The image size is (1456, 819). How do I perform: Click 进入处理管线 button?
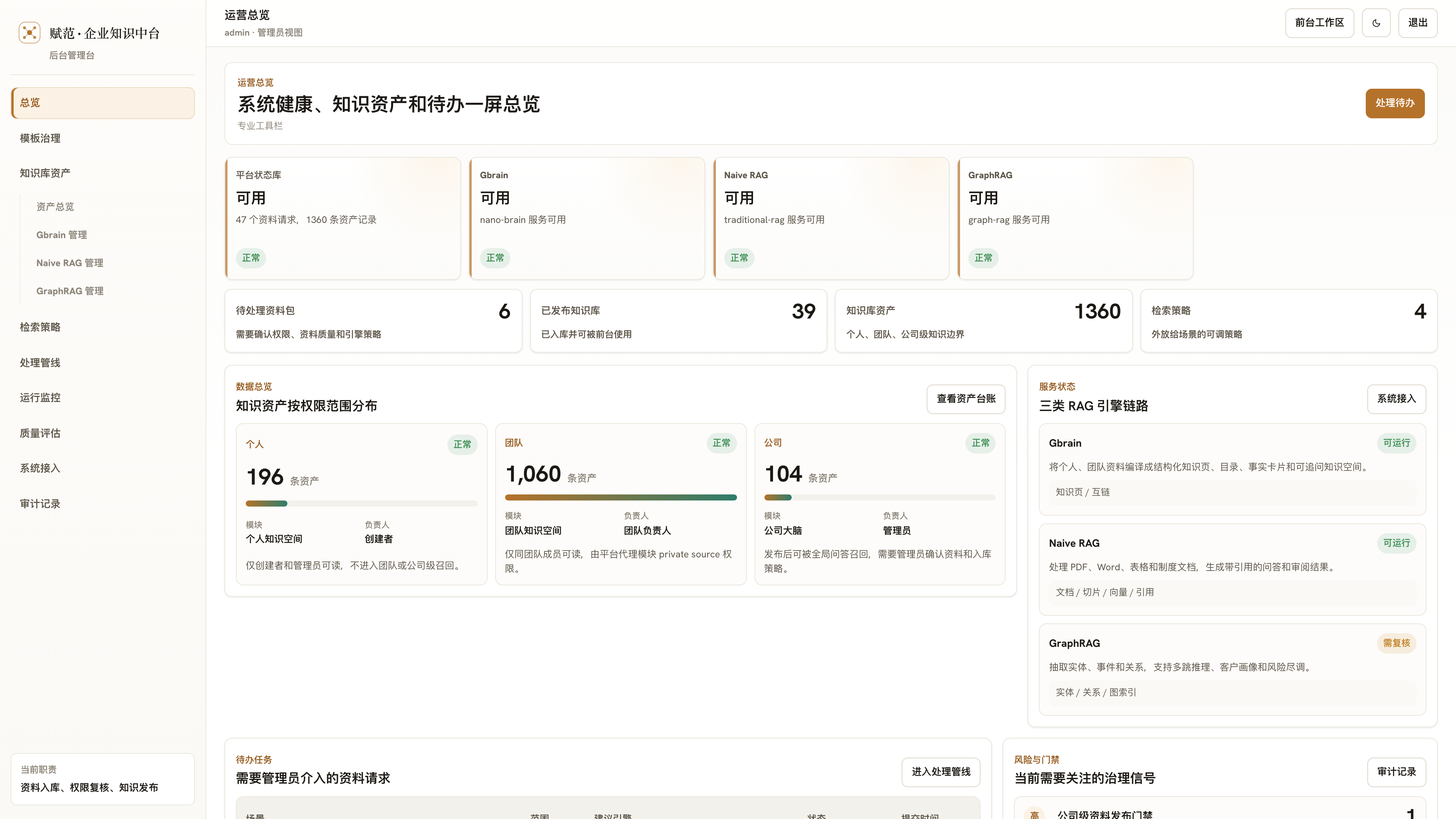tap(940, 772)
